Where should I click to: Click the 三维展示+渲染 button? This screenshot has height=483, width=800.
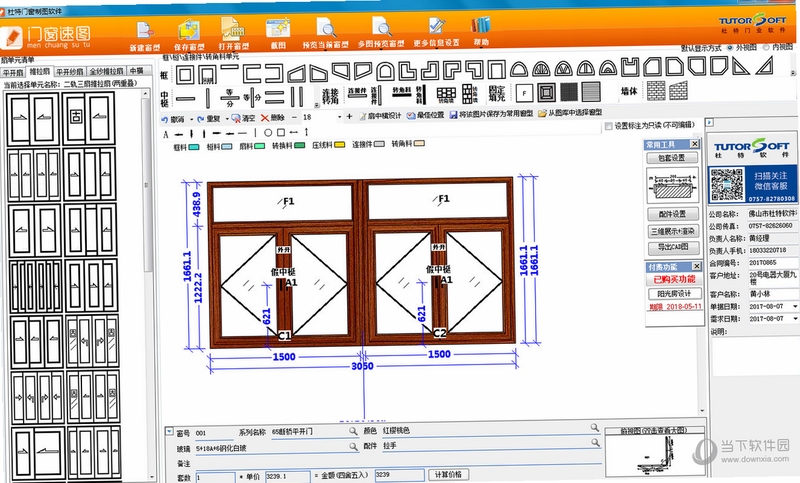click(x=673, y=231)
